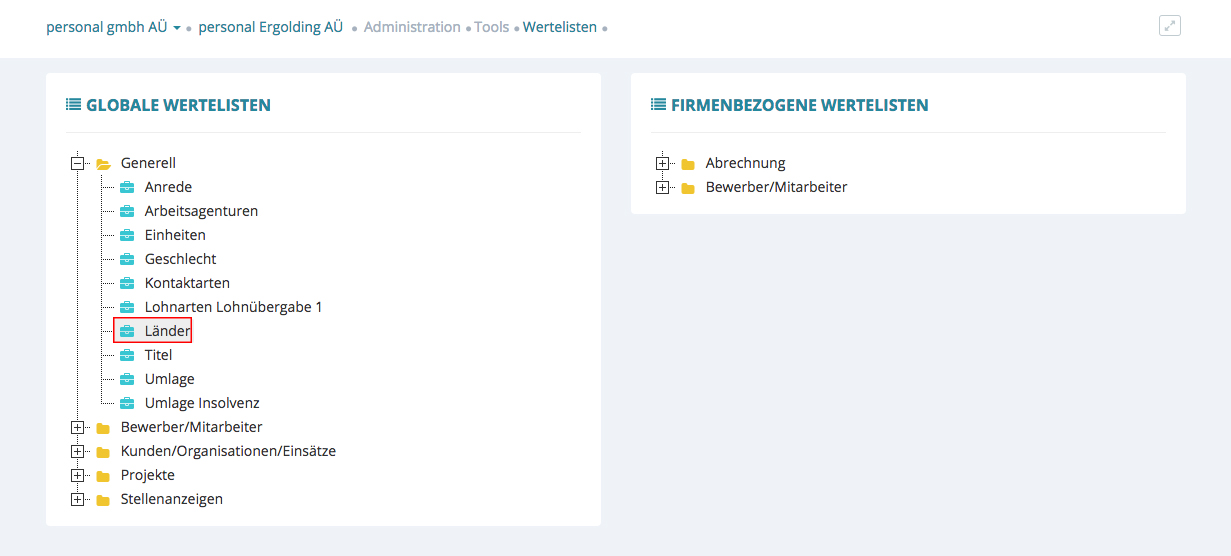Image resolution: width=1231 pixels, height=556 pixels.
Task: Expand the Abrechnung folder
Action: click(x=662, y=163)
